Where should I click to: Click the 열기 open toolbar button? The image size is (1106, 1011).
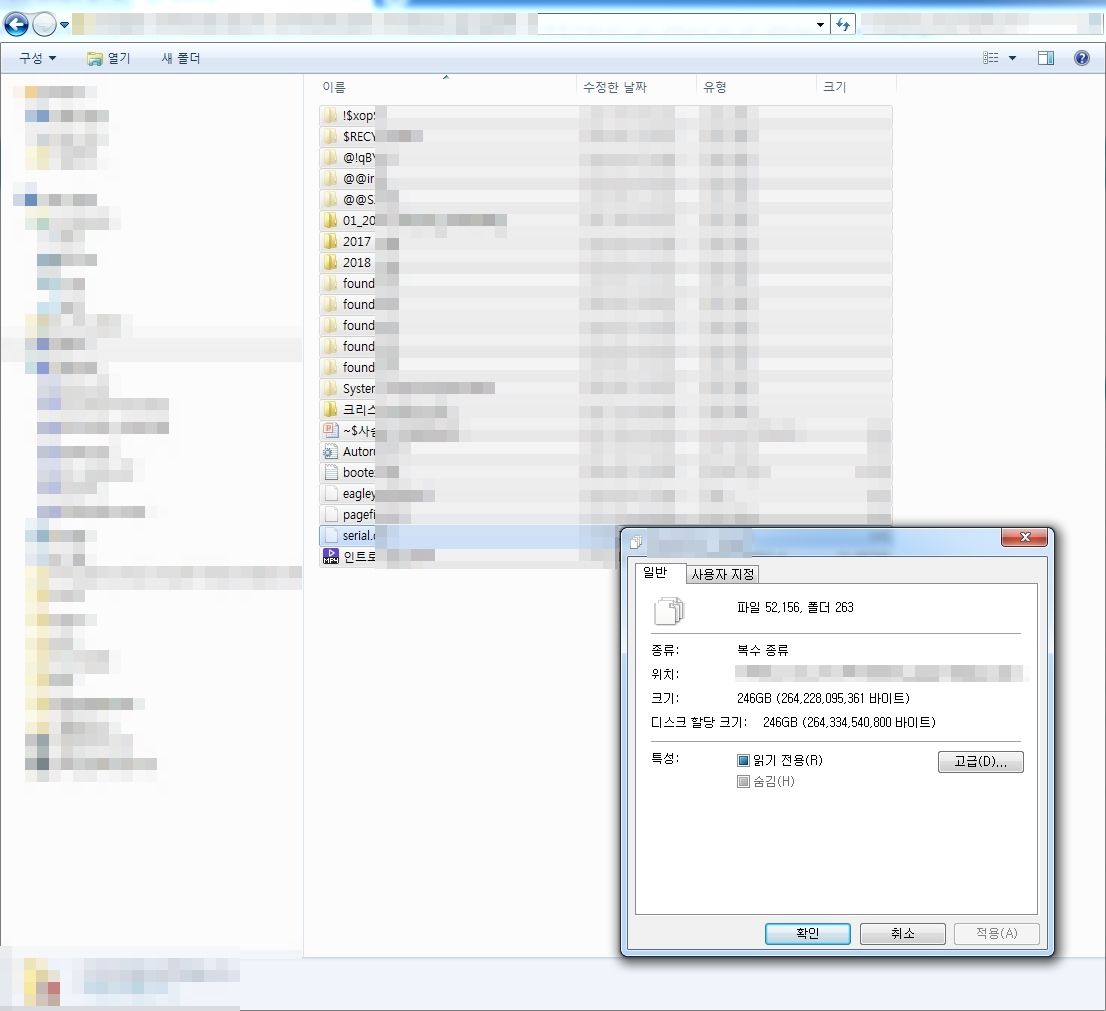pos(109,58)
